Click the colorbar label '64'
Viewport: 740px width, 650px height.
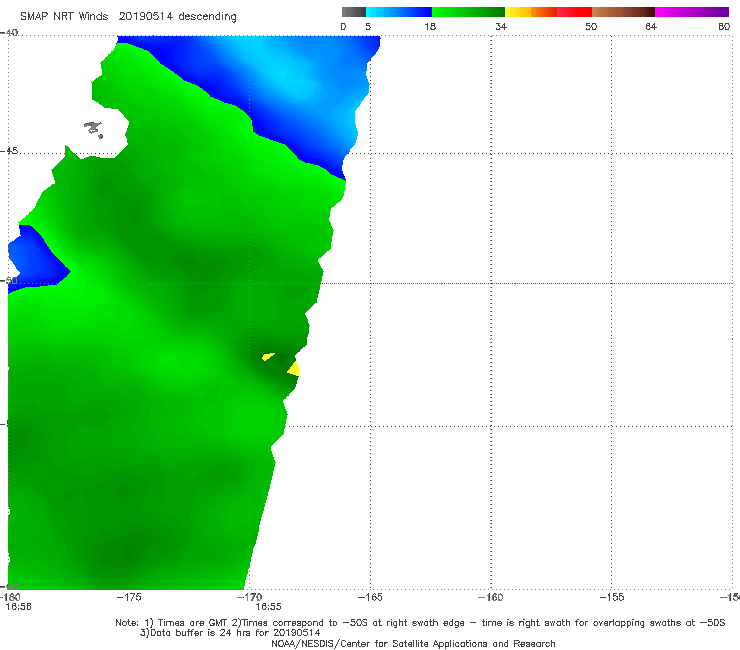[x=651, y=26]
